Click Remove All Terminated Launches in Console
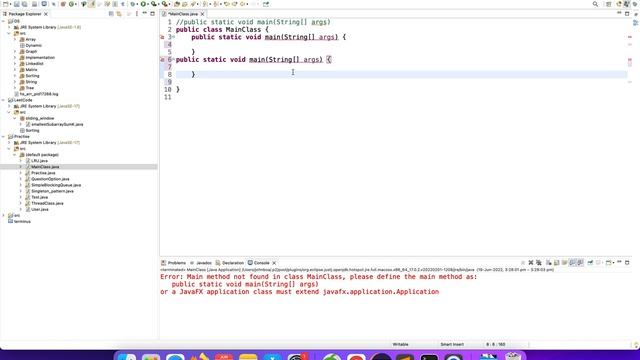 click(539, 262)
